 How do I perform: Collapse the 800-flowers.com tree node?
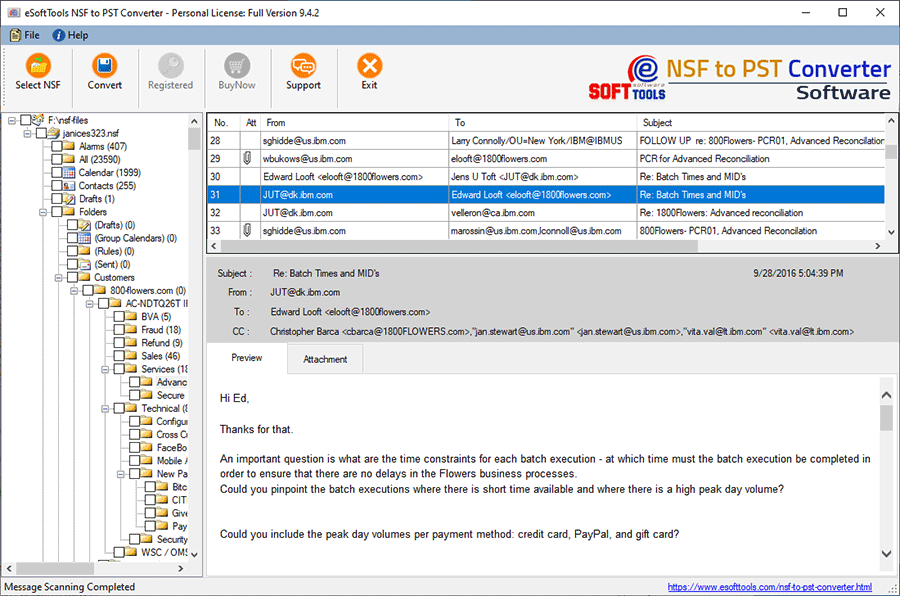73,291
